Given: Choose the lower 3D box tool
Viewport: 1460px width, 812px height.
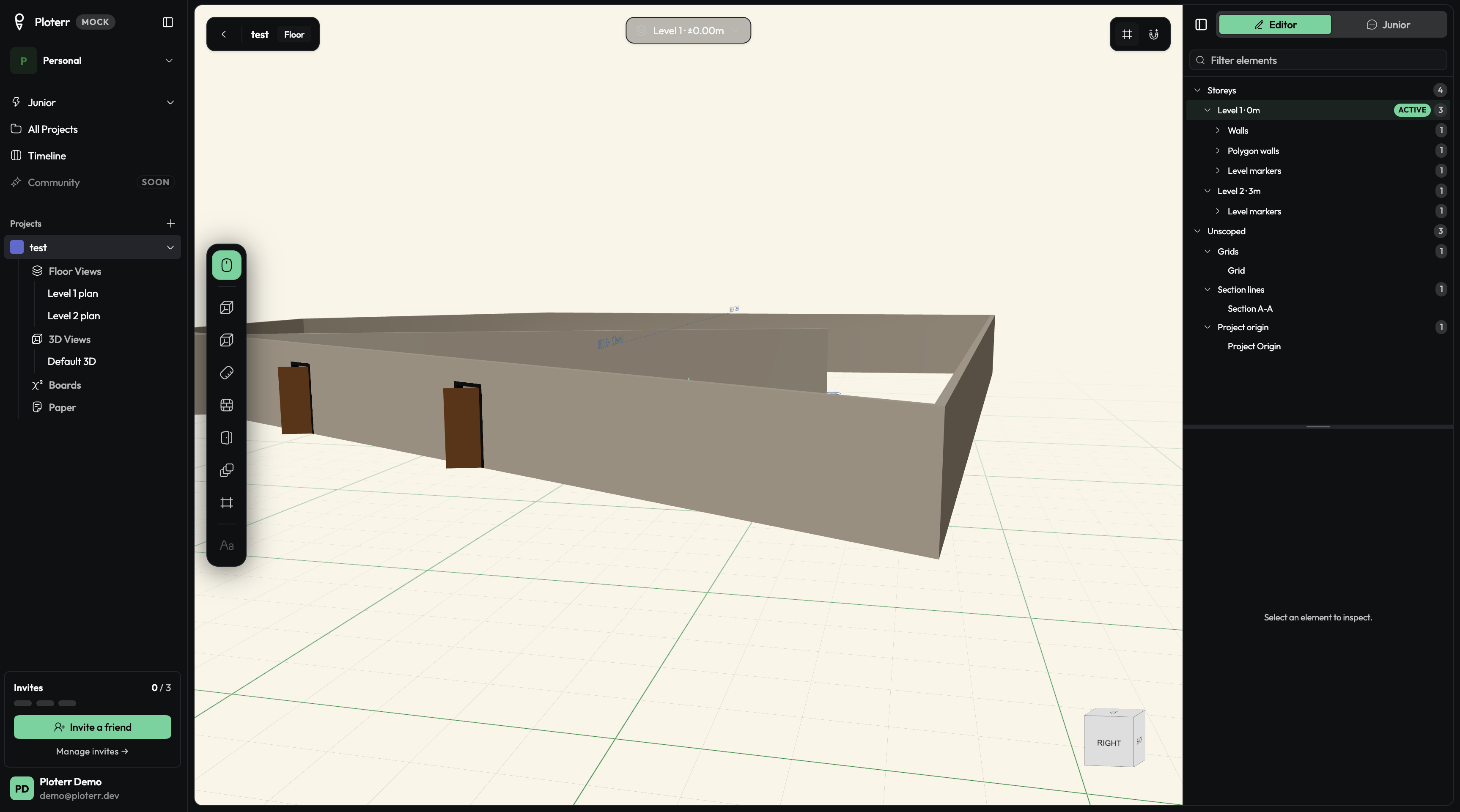Looking at the screenshot, I should click(x=226, y=340).
